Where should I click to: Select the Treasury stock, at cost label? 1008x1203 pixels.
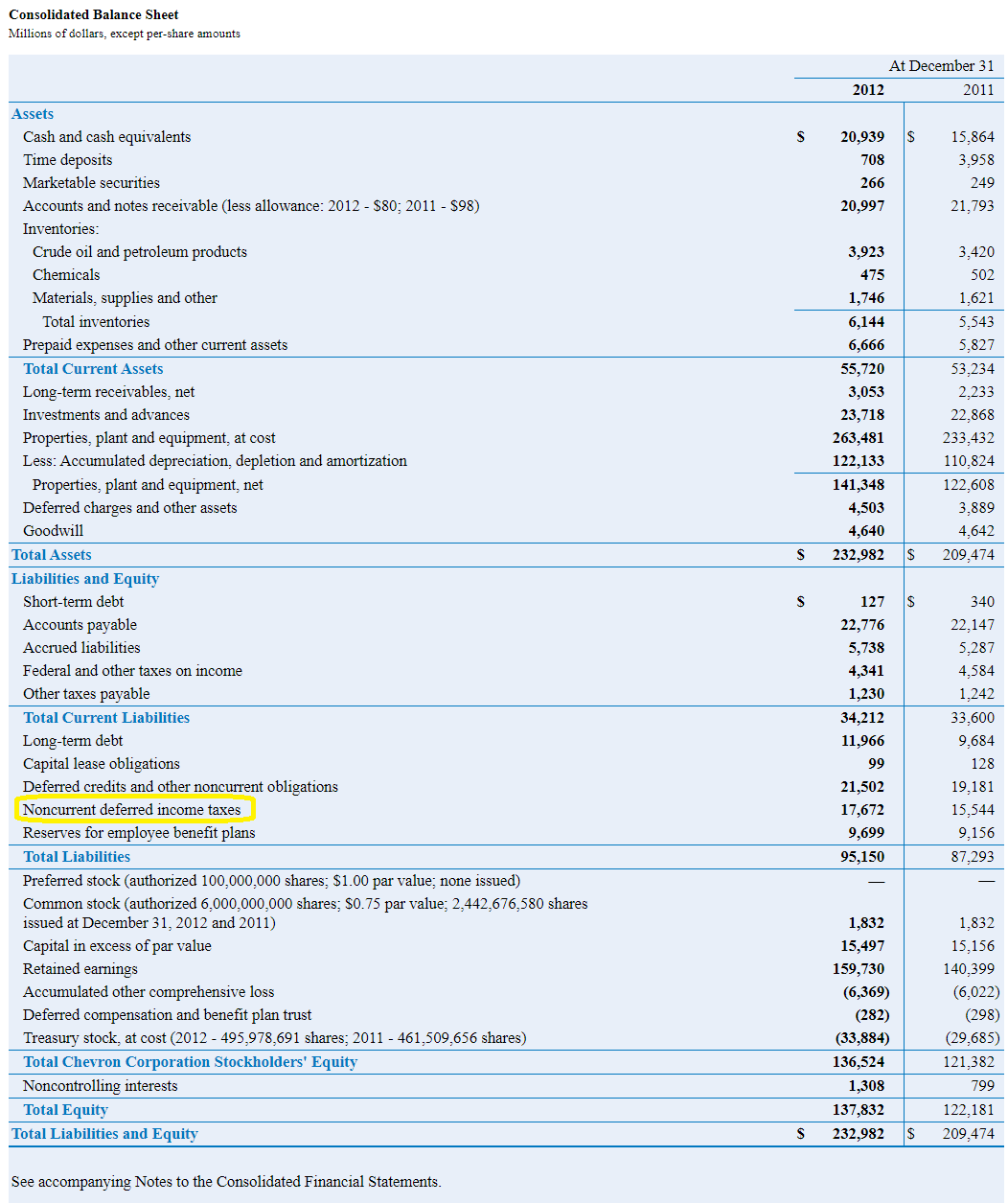point(274,1038)
